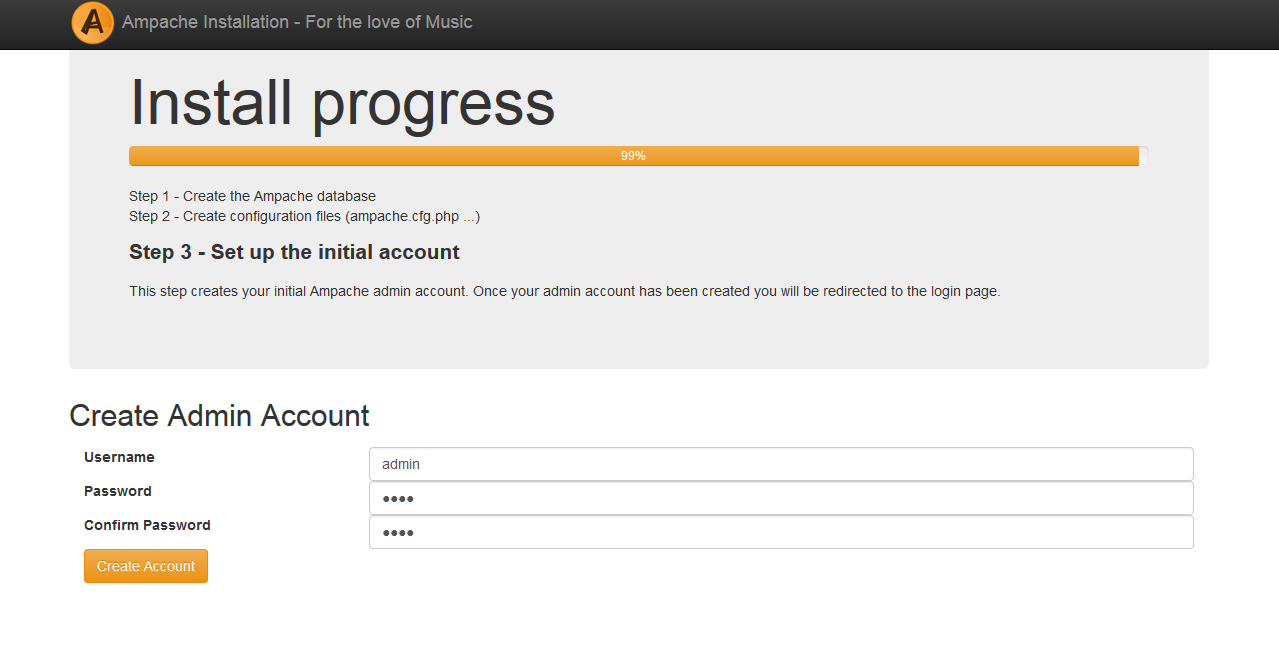The height and width of the screenshot is (645, 1279).
Task: Click the 'Confirm Password' label
Action: (x=147, y=525)
